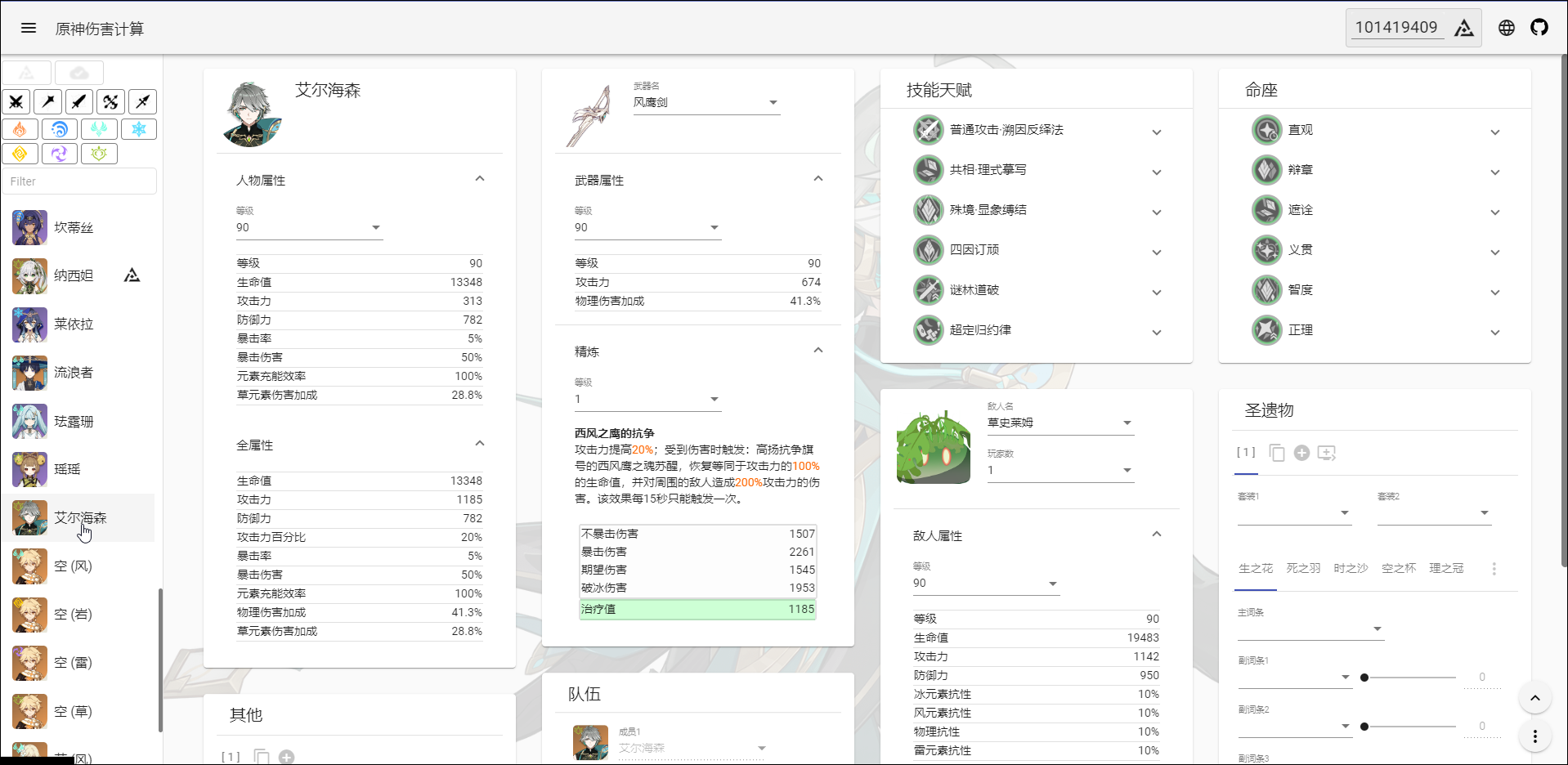Select 空 (草) in the character list
This screenshot has height=765, width=1568.
tap(78, 712)
